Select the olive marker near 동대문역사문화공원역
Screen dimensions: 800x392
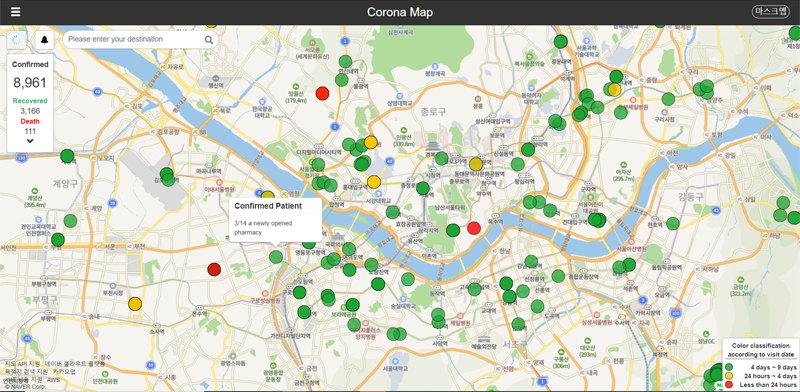(476, 164)
